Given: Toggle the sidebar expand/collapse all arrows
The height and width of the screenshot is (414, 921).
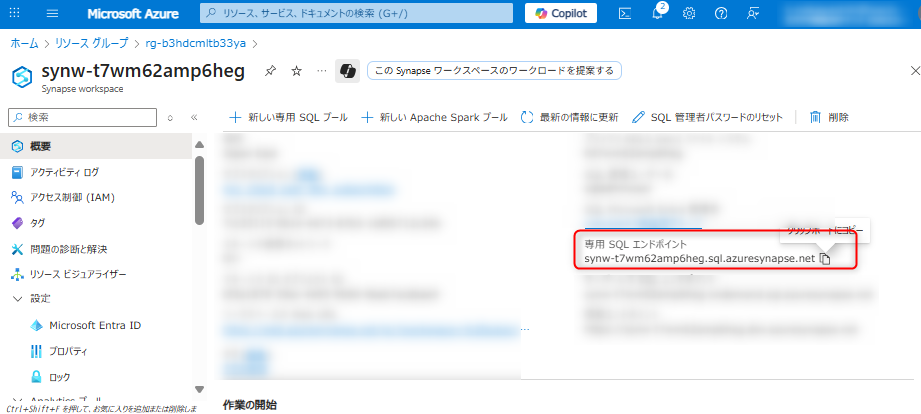Looking at the screenshot, I should tap(170, 118).
